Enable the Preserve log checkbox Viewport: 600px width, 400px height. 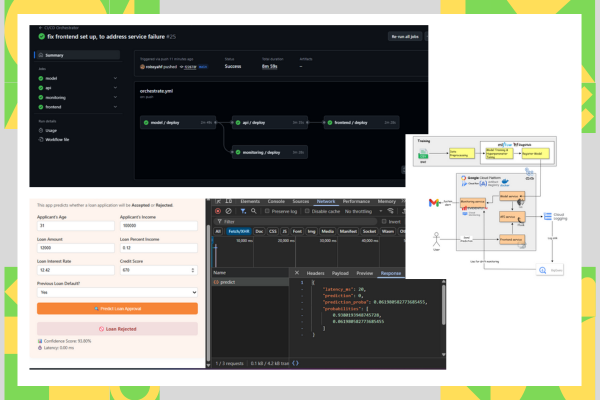click(x=270, y=211)
